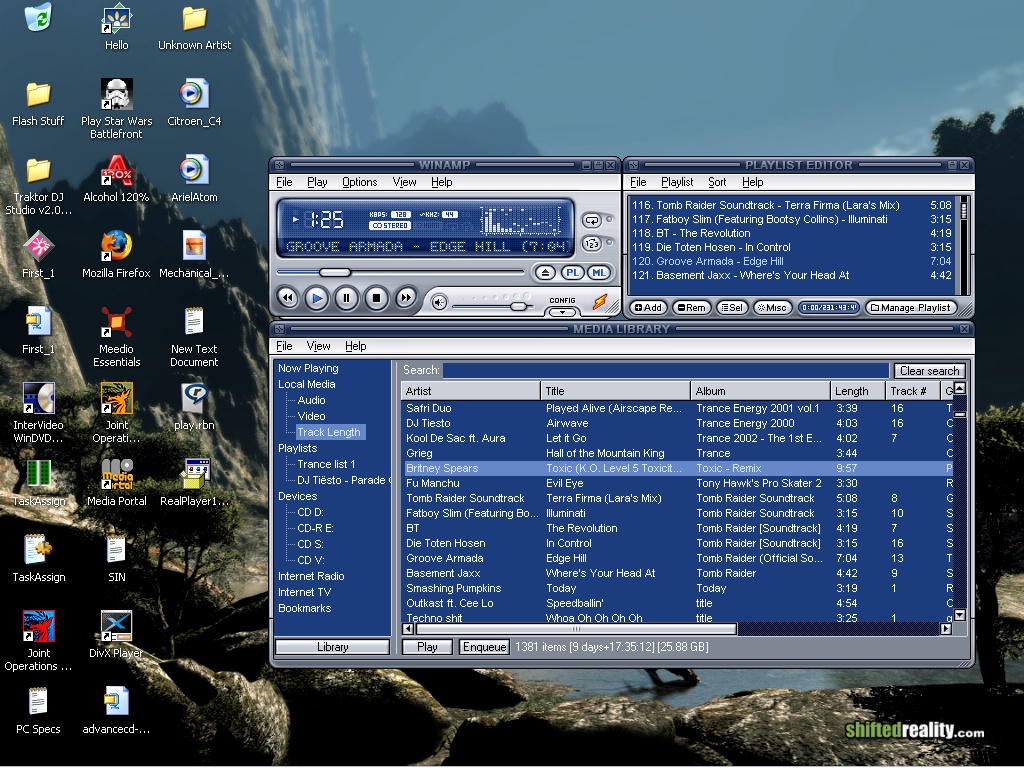Open Internet Radio in library
This screenshot has width=1024, height=768.
pos(311,576)
